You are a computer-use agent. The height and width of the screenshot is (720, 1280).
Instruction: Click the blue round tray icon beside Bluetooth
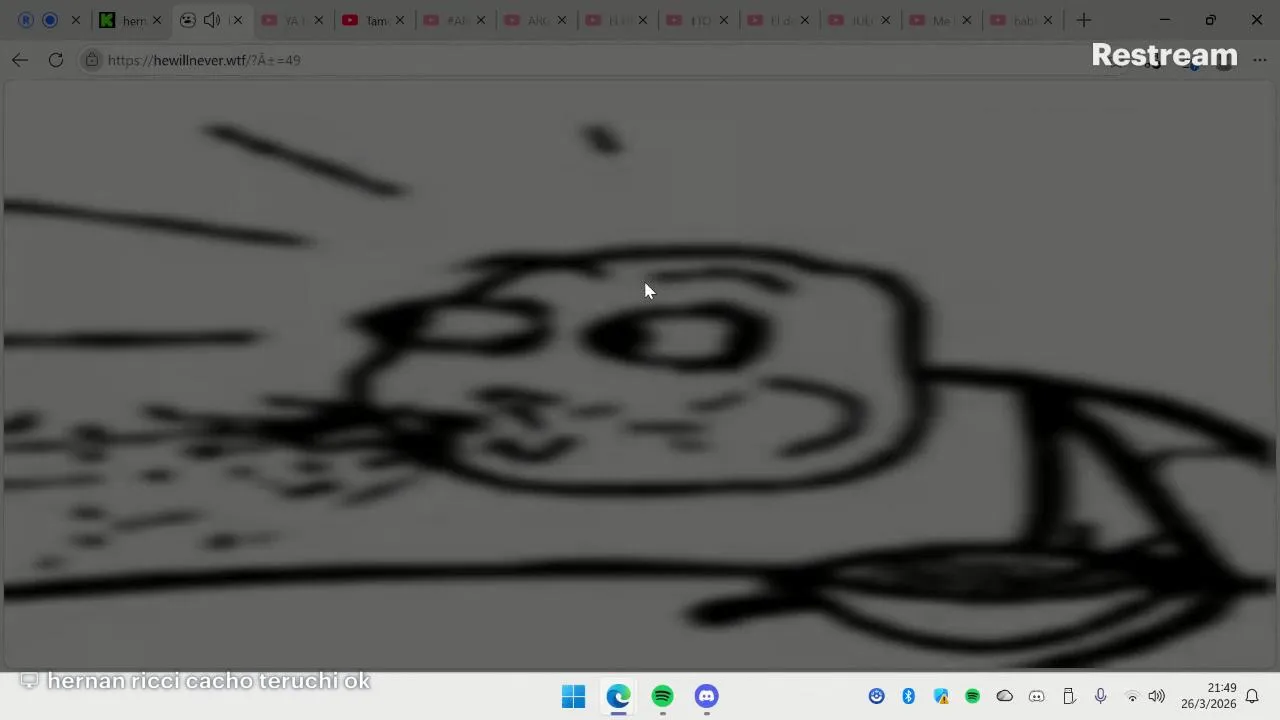click(x=877, y=696)
